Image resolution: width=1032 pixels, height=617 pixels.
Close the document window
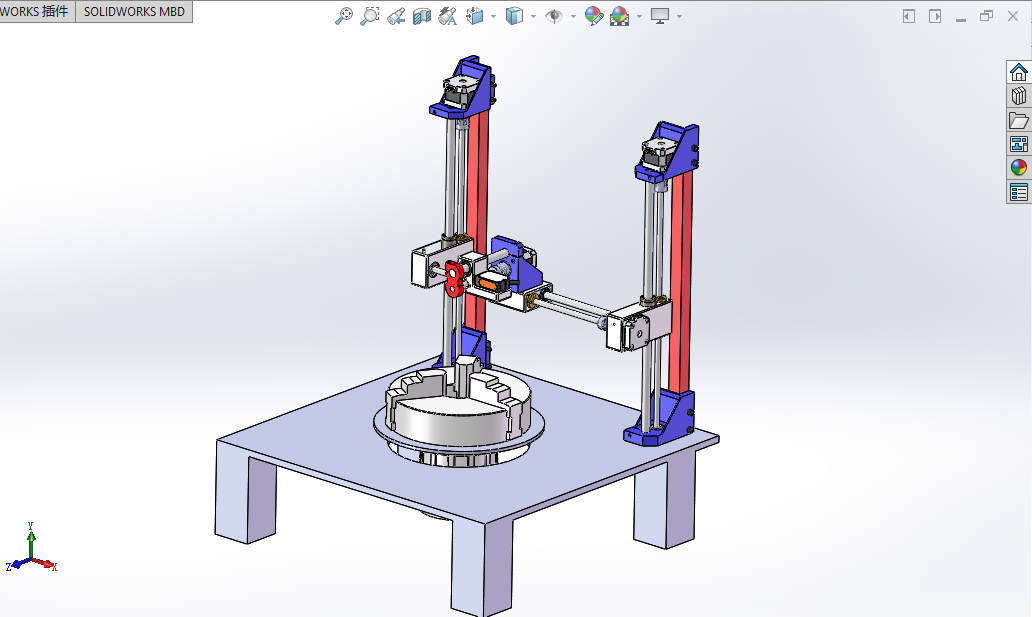pyautogui.click(x=1013, y=16)
